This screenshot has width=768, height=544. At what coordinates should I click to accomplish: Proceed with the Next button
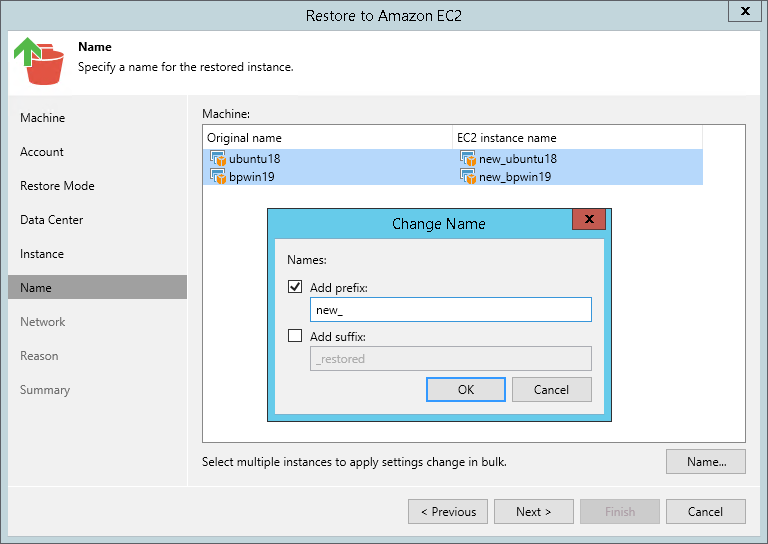[x=533, y=511]
